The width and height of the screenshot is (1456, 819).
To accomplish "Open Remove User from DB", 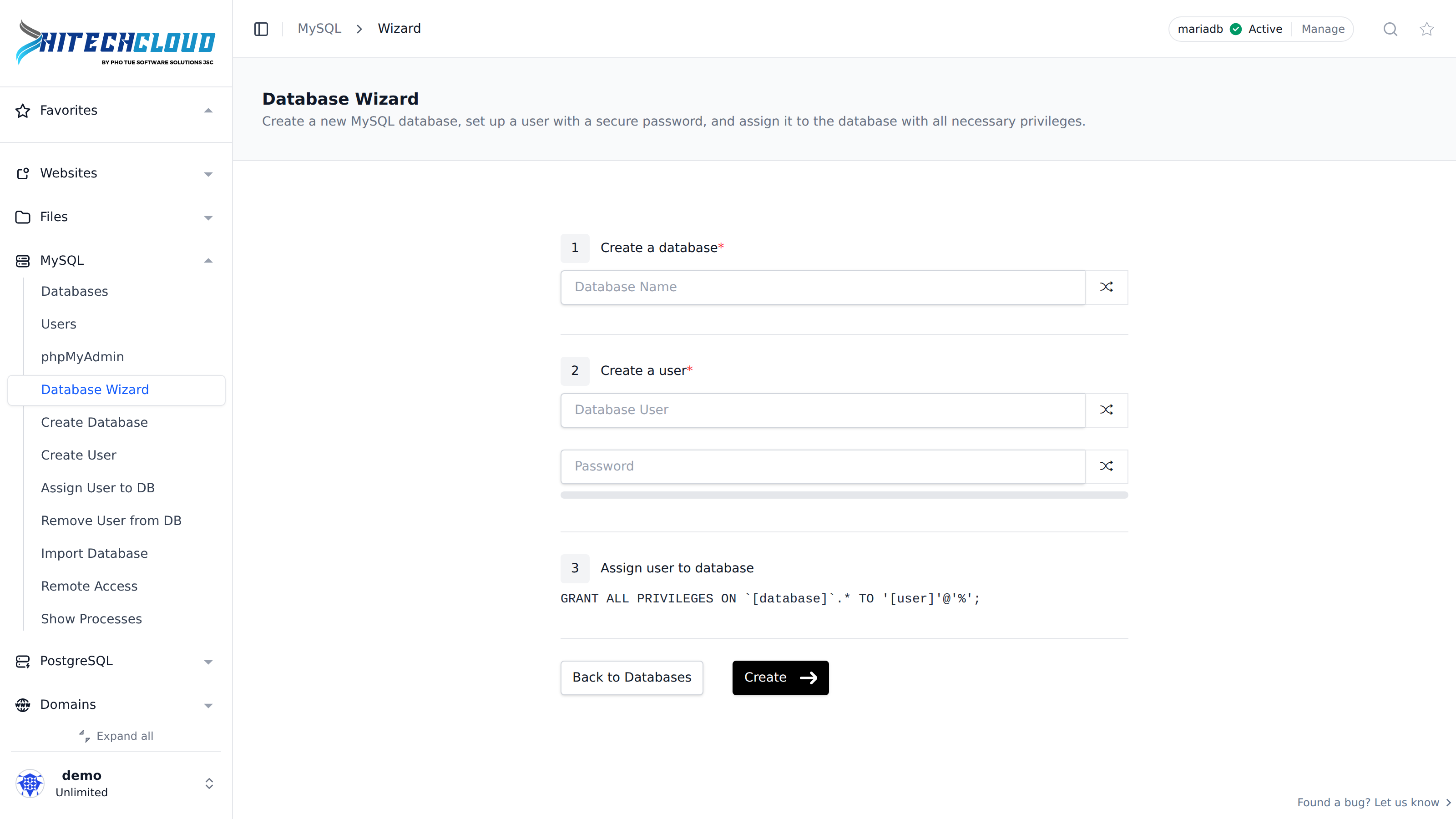I will pos(111,521).
